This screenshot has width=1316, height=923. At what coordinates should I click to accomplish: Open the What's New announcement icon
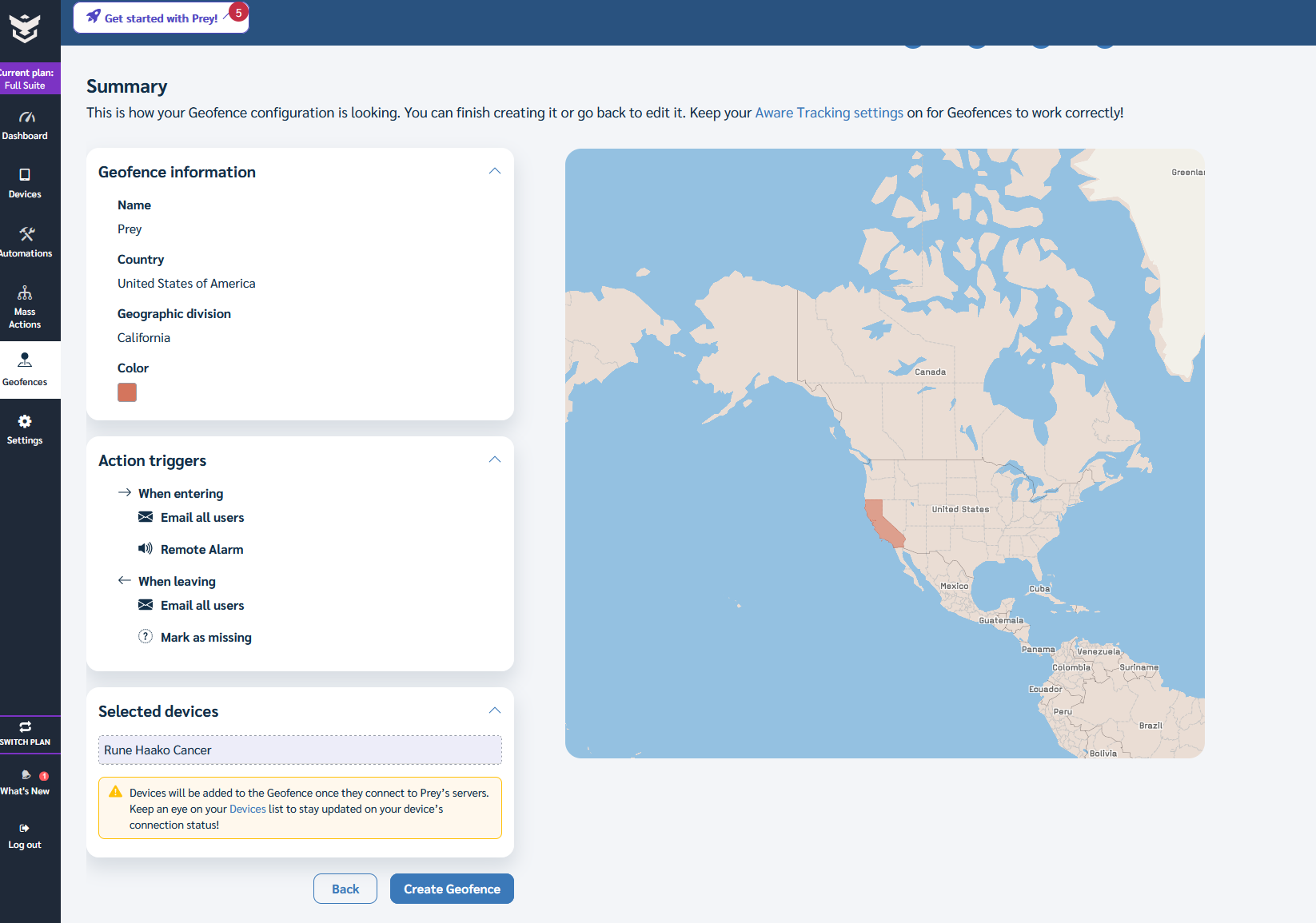point(26,775)
